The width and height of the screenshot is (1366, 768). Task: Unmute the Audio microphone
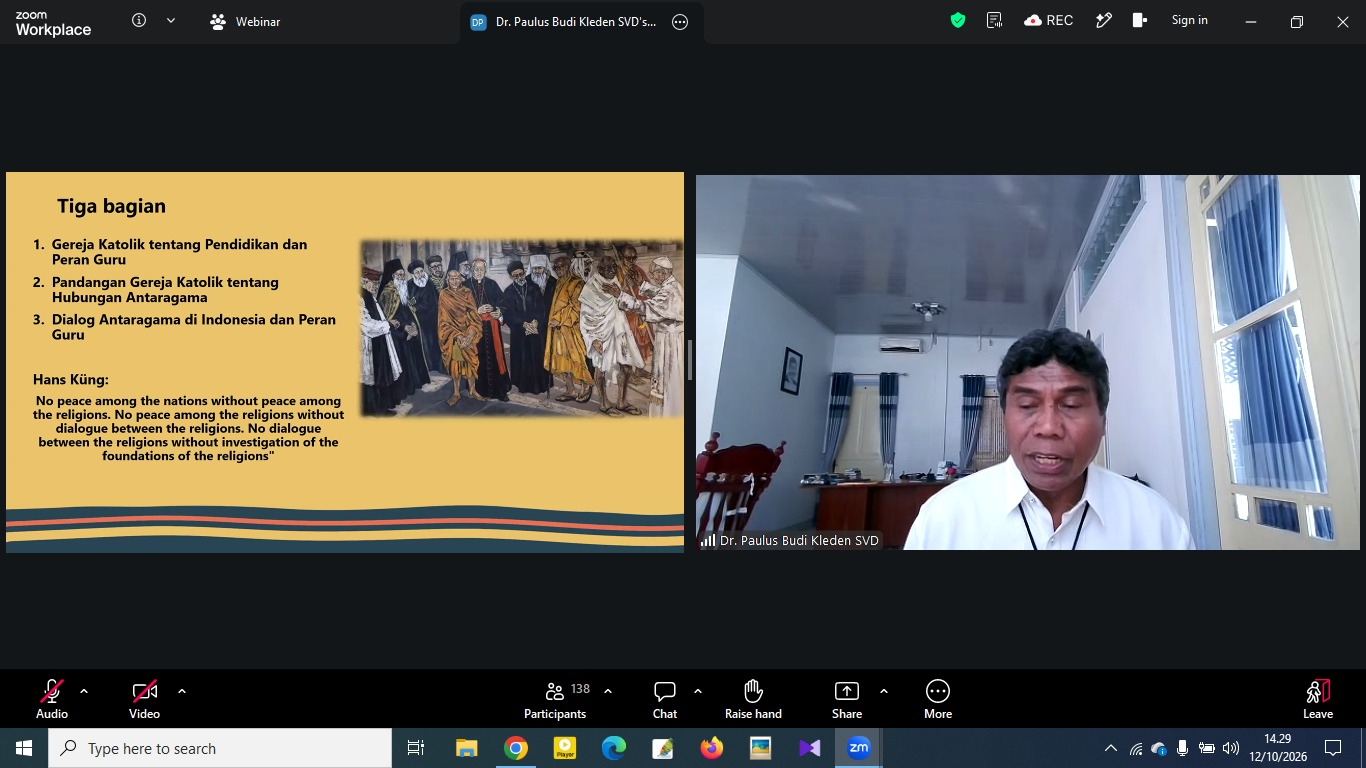click(x=52, y=700)
